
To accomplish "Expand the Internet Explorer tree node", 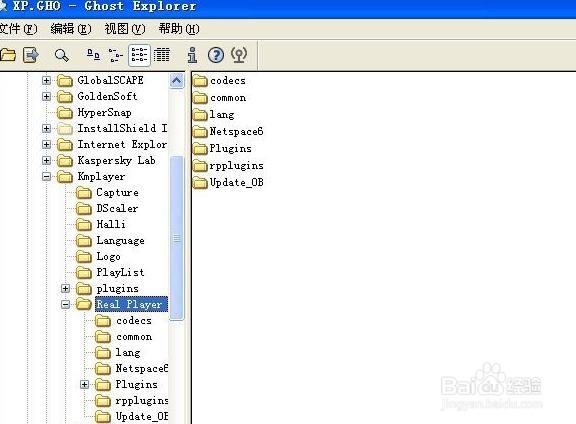I will (x=46, y=144).
